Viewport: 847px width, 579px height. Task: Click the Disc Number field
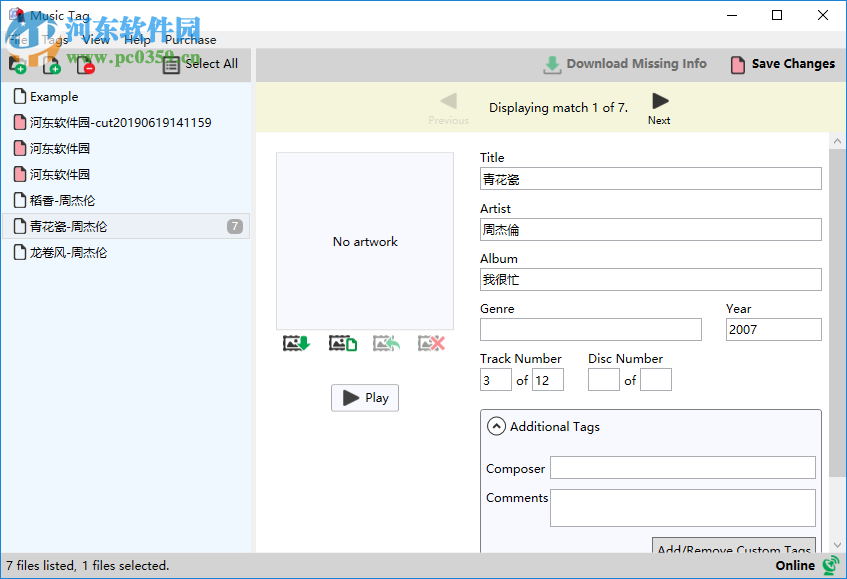(x=603, y=380)
